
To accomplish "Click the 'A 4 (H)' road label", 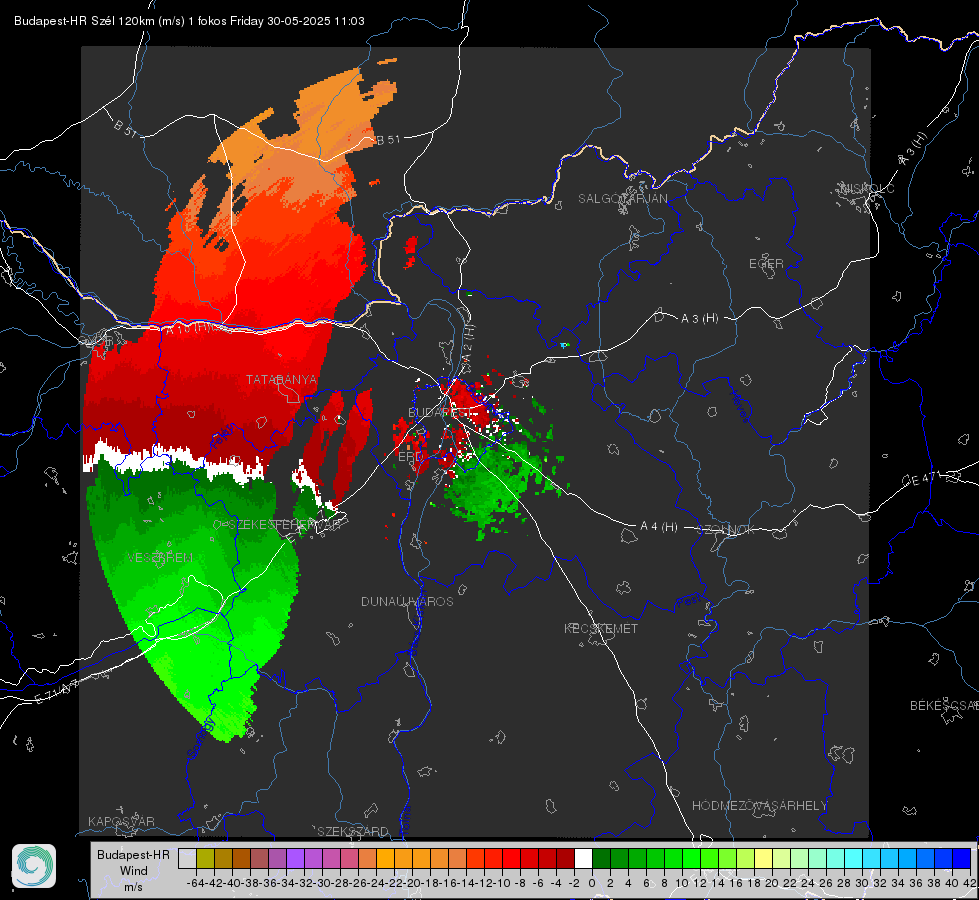I will (x=659, y=527).
